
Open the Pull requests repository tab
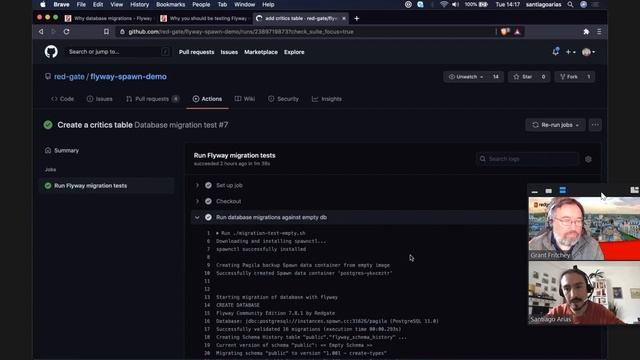(152, 99)
